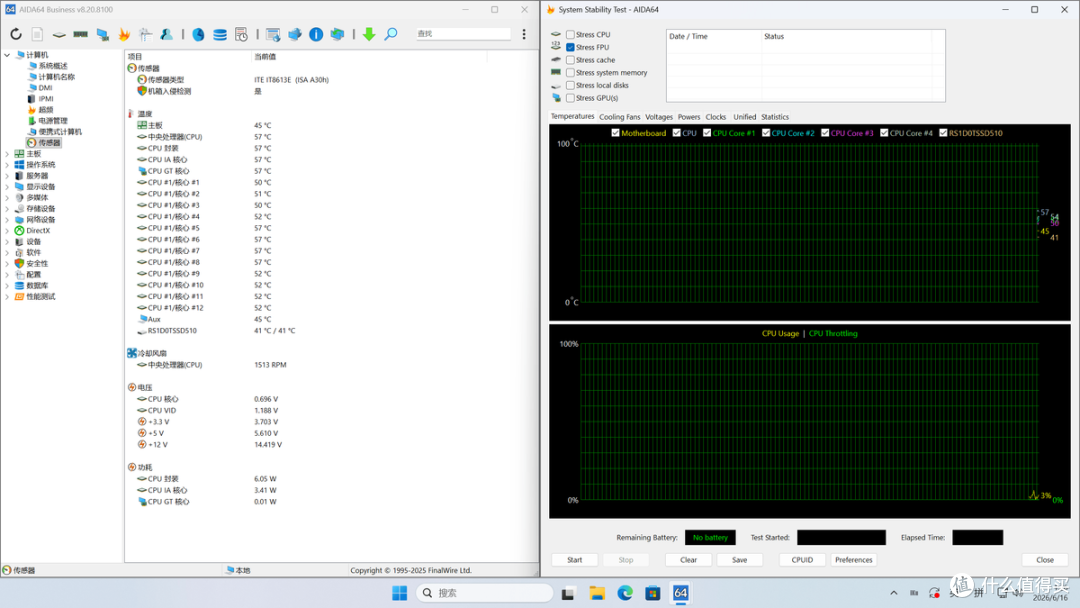Image resolution: width=1080 pixels, height=608 pixels.
Task: Open the three-dot menu in AIDA64 toolbar
Action: 524,34
